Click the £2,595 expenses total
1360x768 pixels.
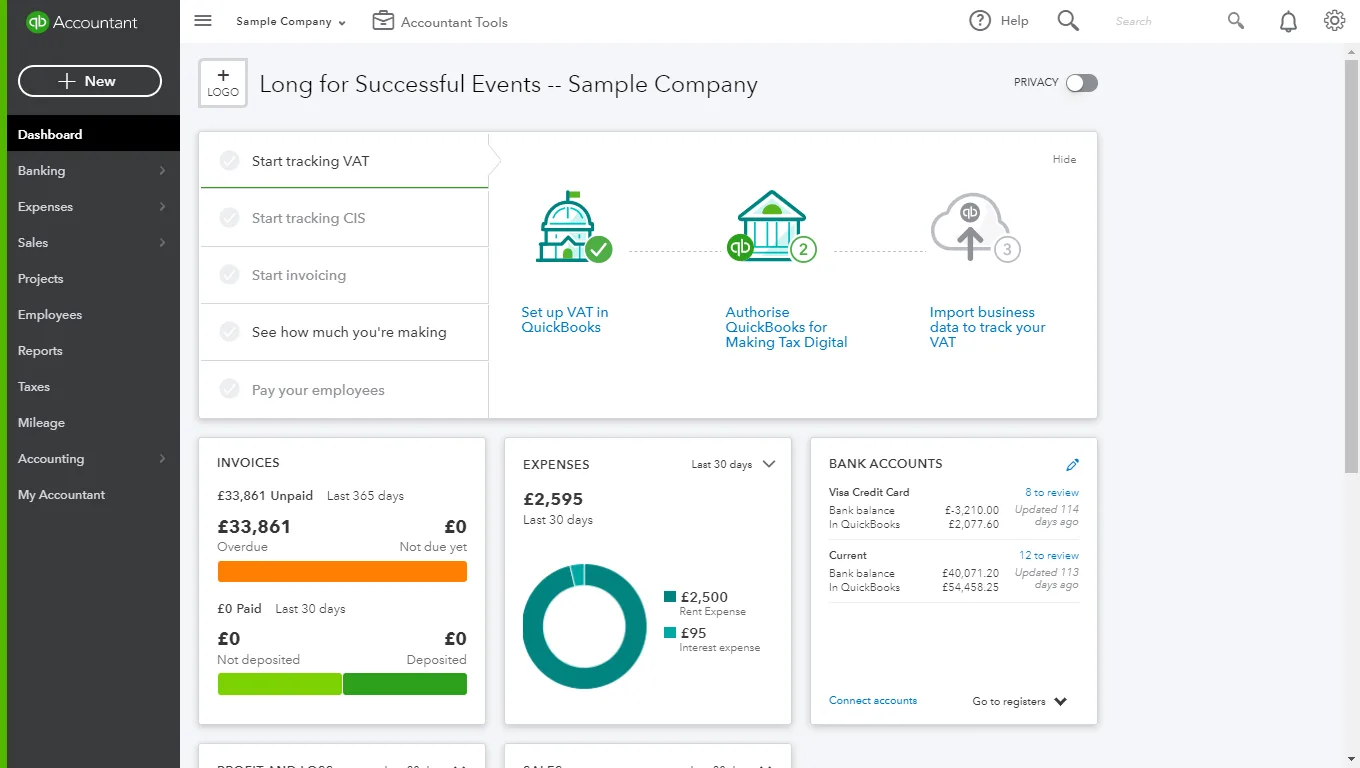553,499
